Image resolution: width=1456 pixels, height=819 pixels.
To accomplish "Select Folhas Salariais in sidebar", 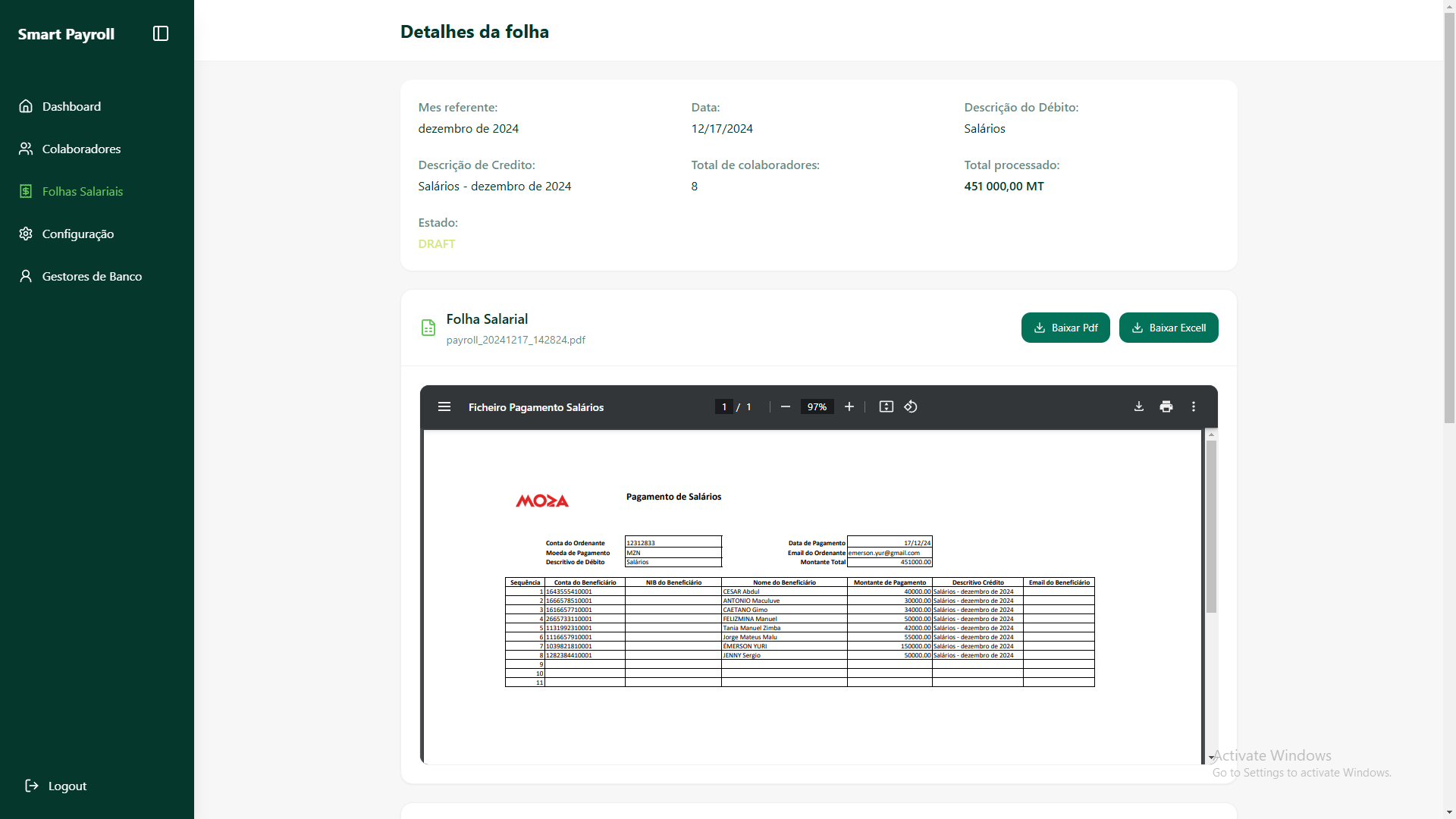I will click(x=82, y=191).
